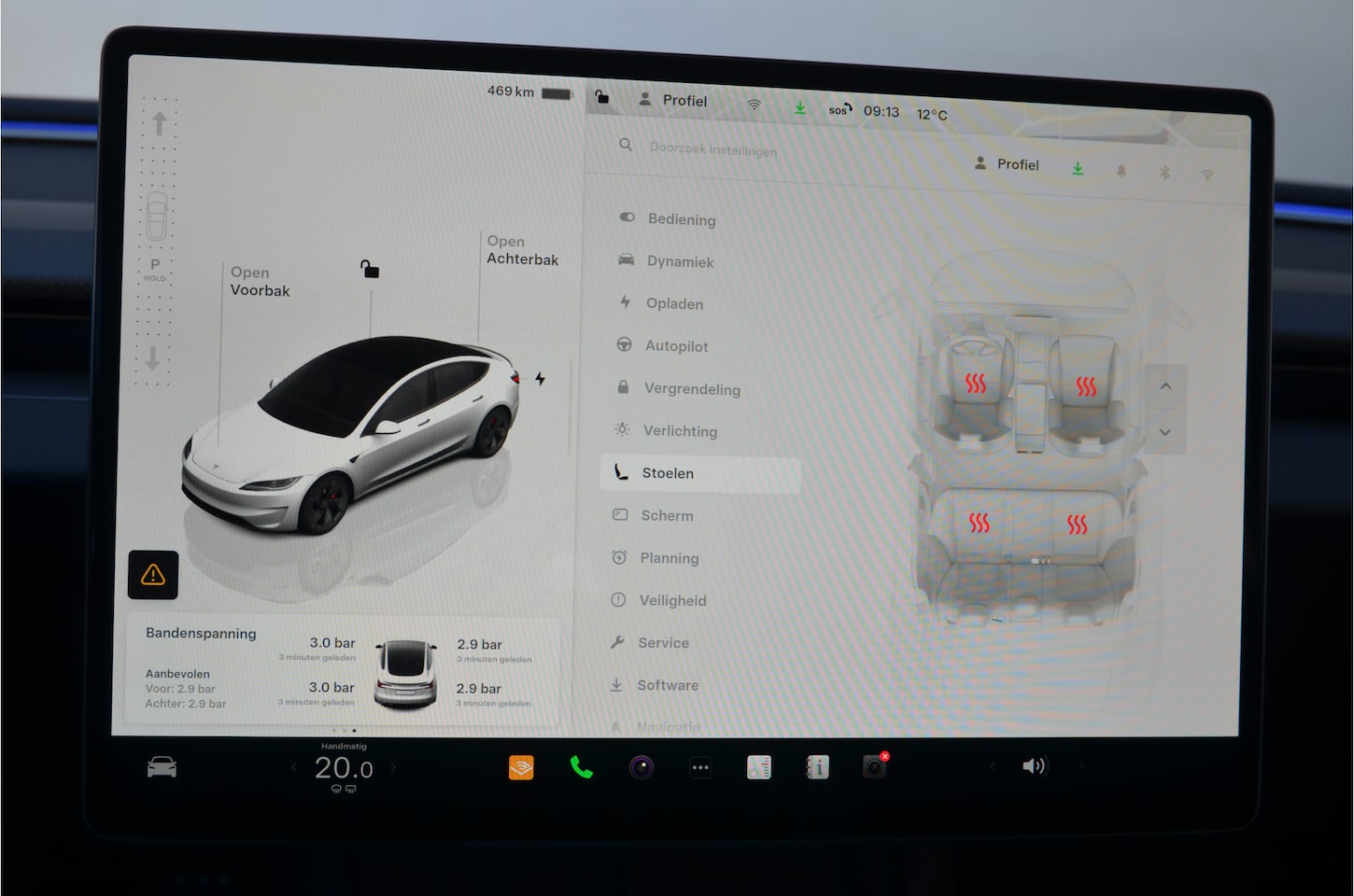The width and height of the screenshot is (1354, 896).
Task: Open the purple camera app
Action: (641, 767)
